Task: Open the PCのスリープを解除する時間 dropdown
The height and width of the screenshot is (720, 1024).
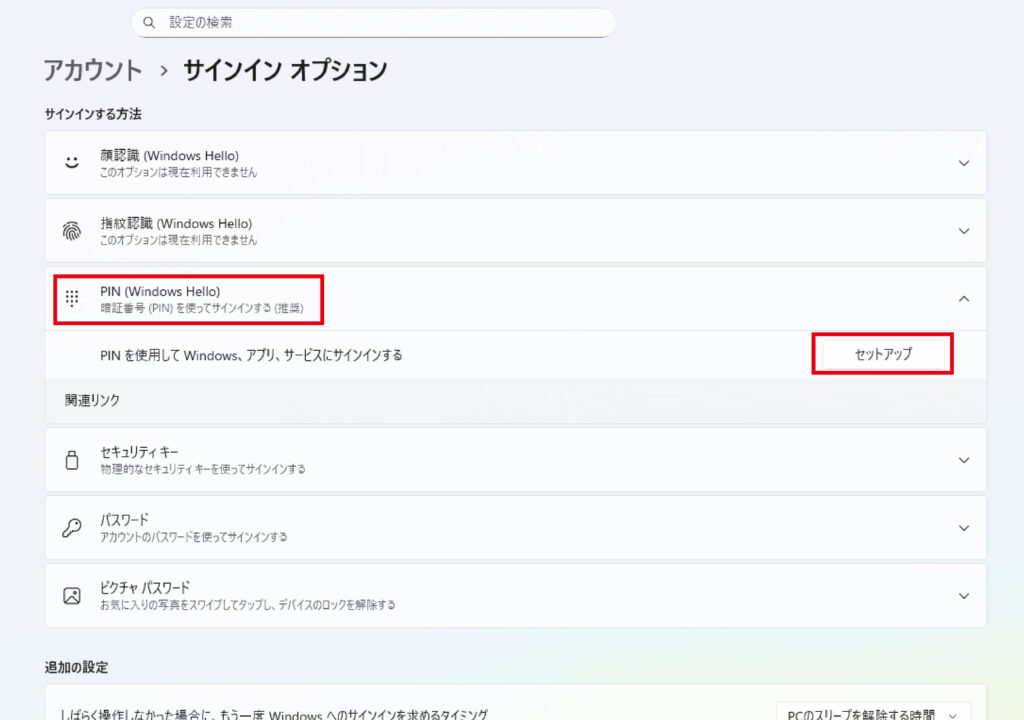Action: 872,714
